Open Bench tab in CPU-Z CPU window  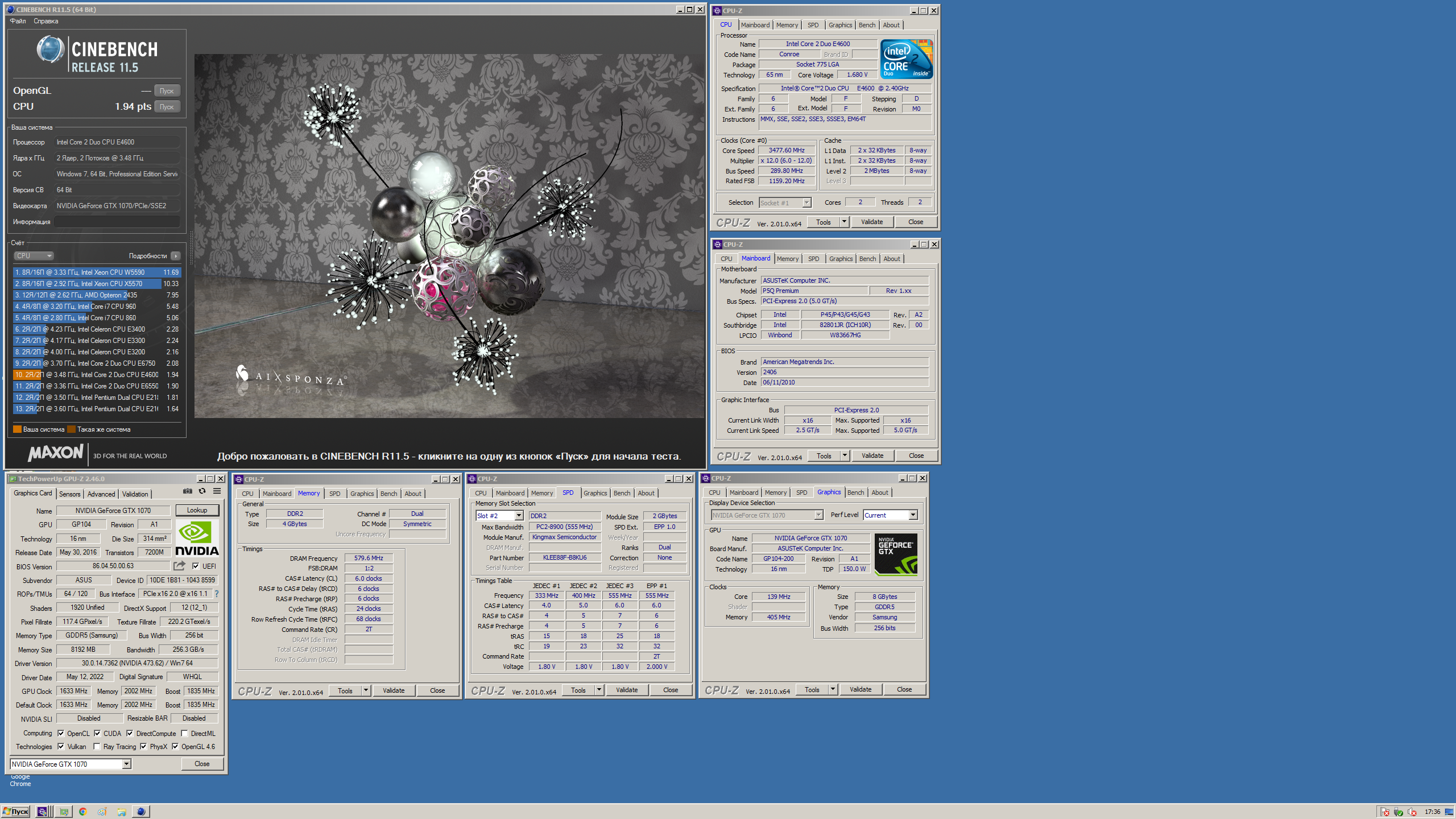(x=867, y=25)
